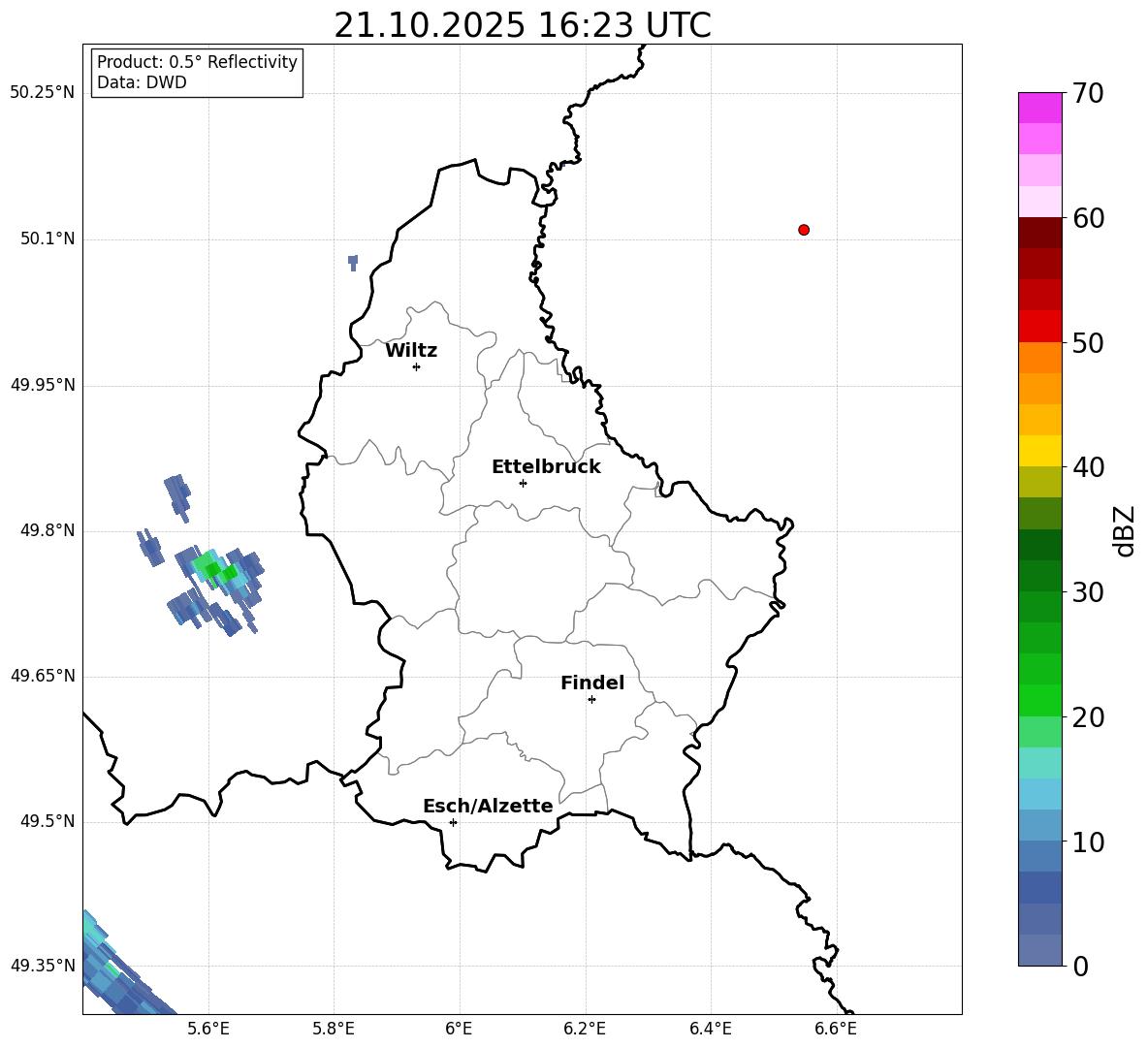Click the 49.35°N latitude label
Image resolution: width=1148 pixels, height=1048 pixels.
coord(43,966)
